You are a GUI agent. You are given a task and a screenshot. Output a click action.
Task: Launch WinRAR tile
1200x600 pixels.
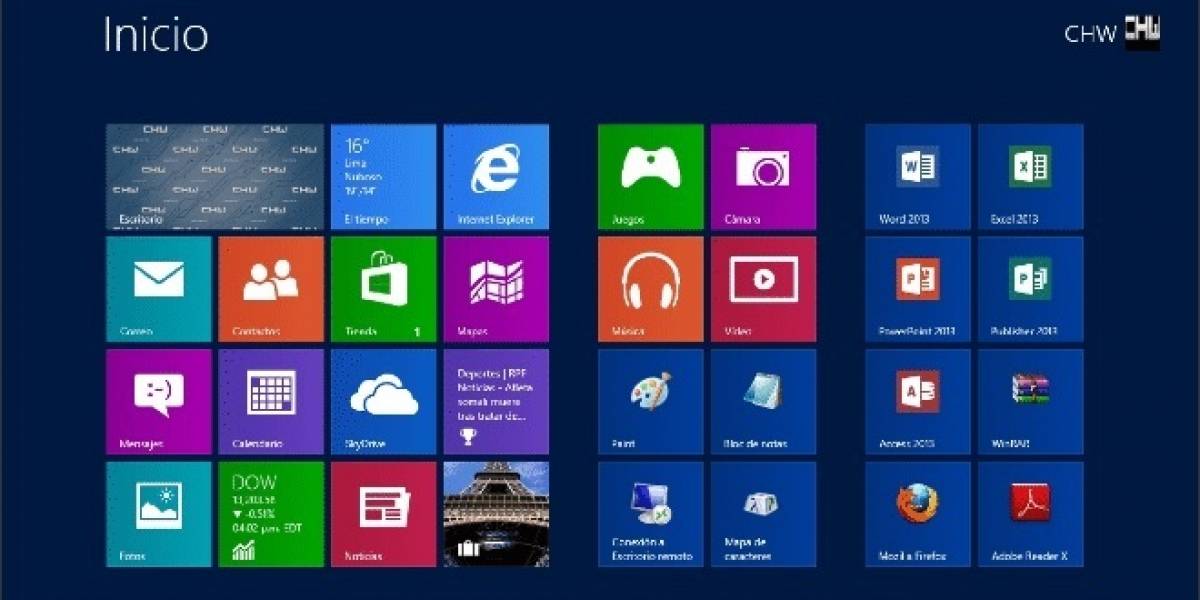(x=1030, y=402)
